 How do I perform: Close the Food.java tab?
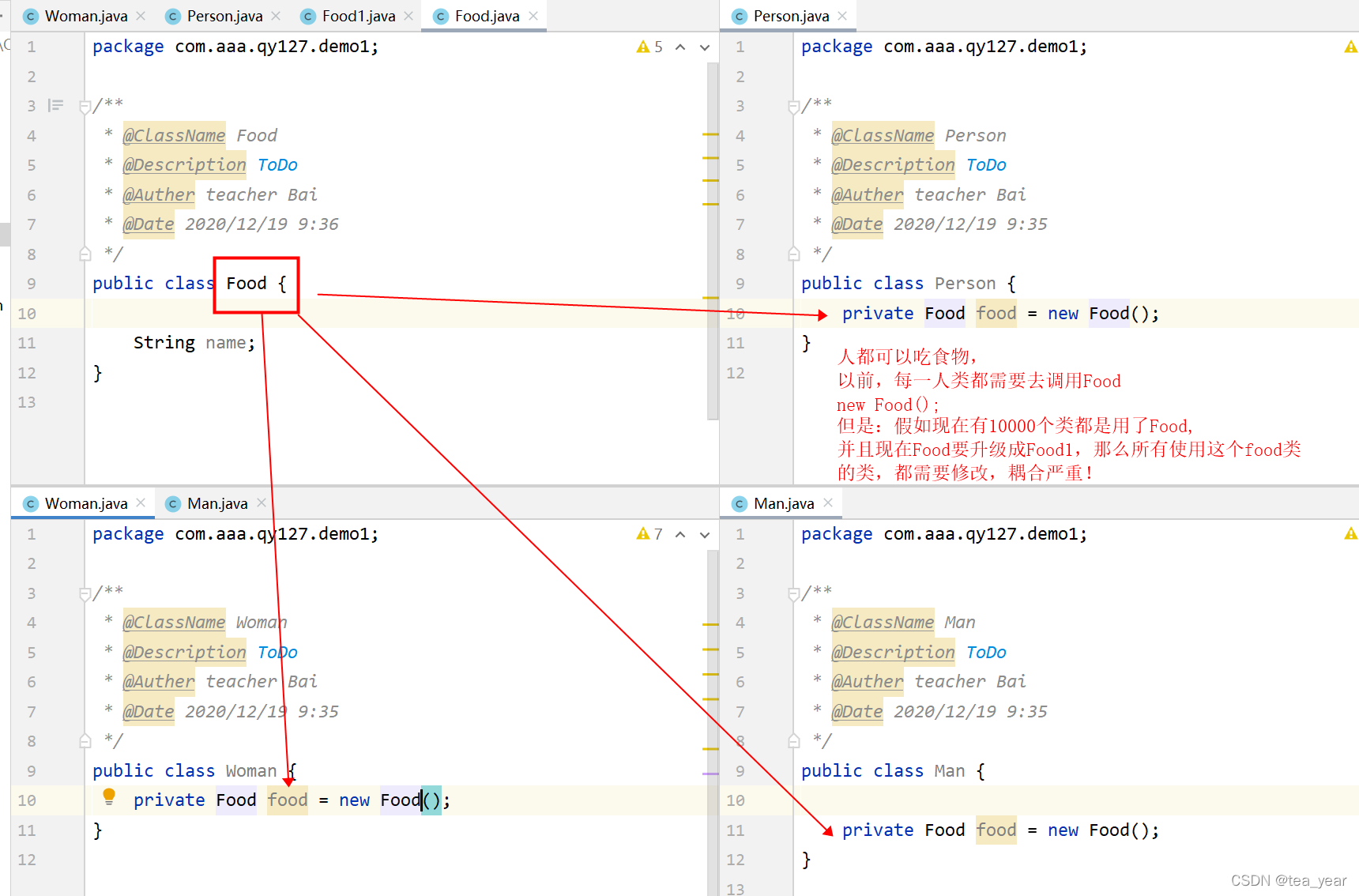pos(533,16)
